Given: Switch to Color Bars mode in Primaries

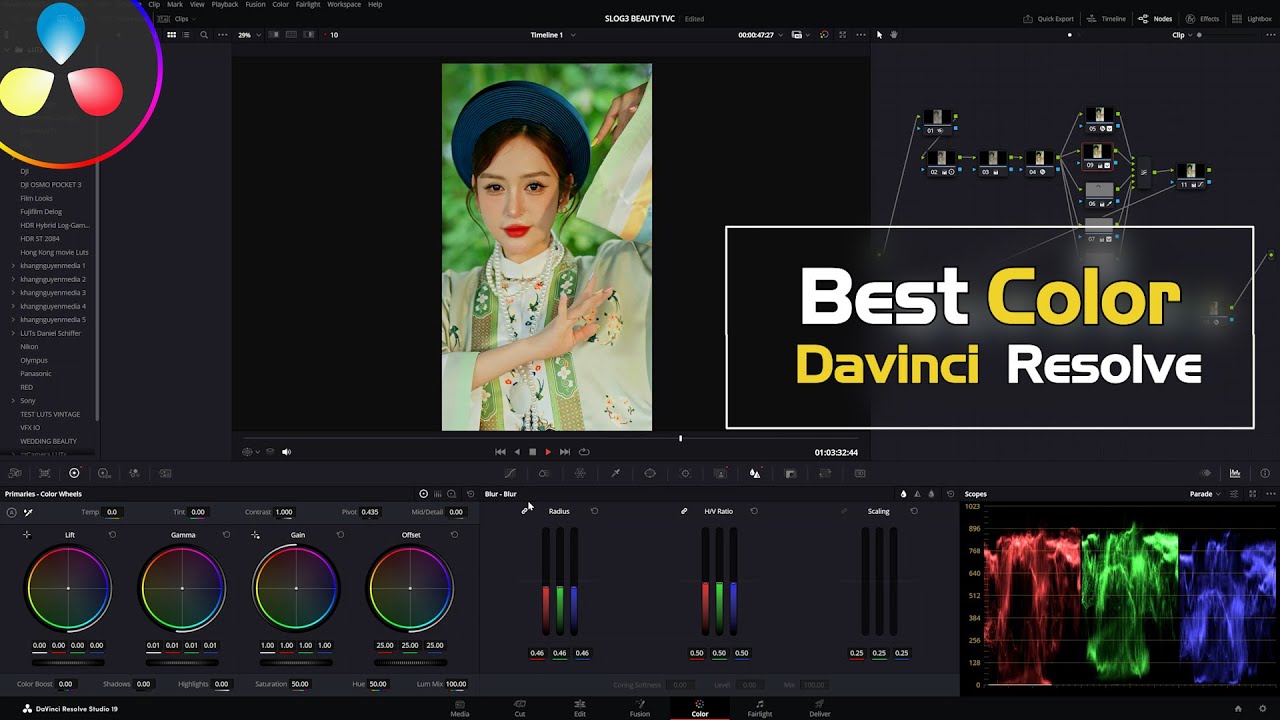Looking at the screenshot, I should click(x=437, y=494).
